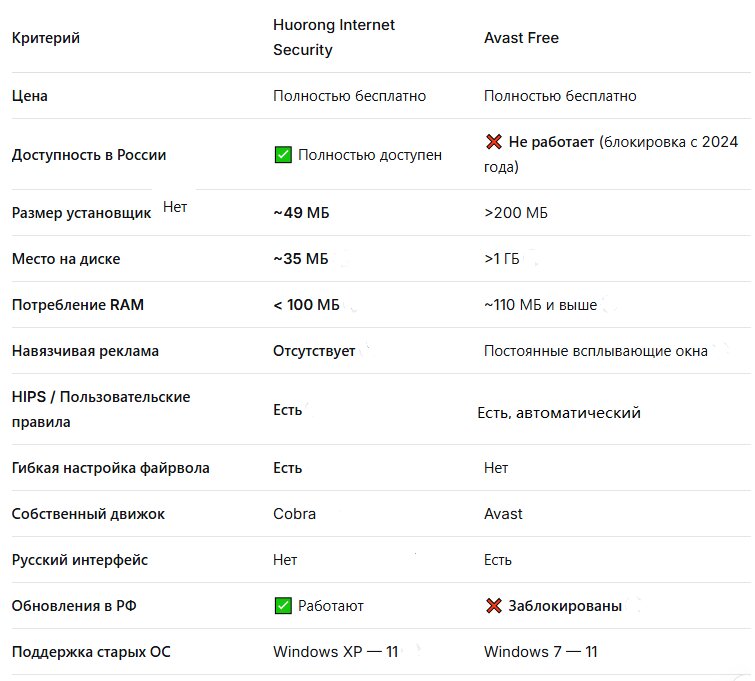
Task: Click the >200 МБ installer size value
Action: [x=516, y=212]
